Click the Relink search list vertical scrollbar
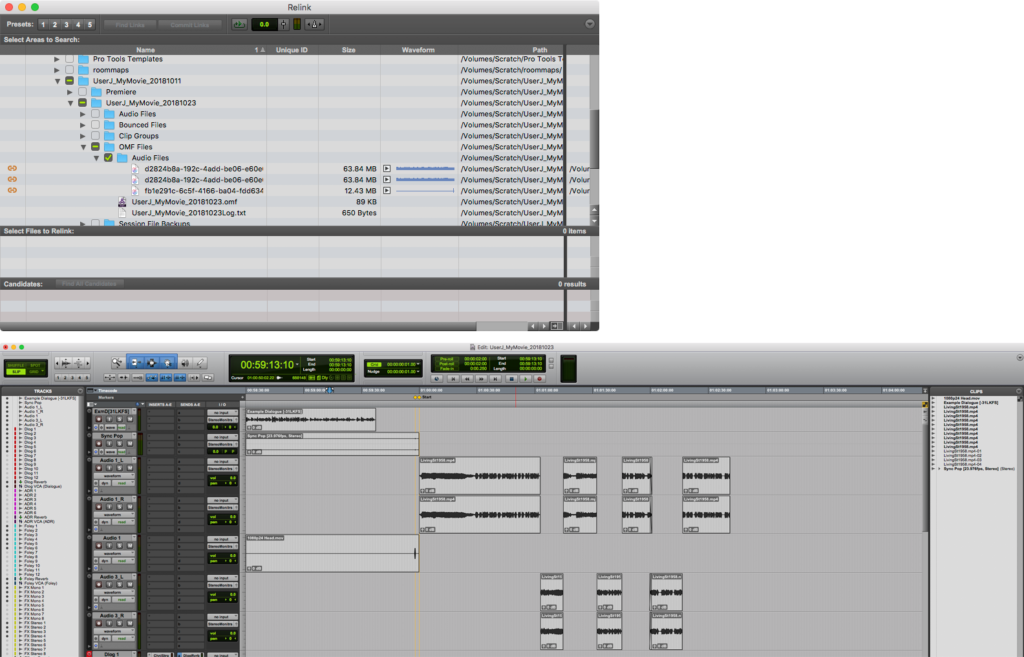 pos(594,140)
